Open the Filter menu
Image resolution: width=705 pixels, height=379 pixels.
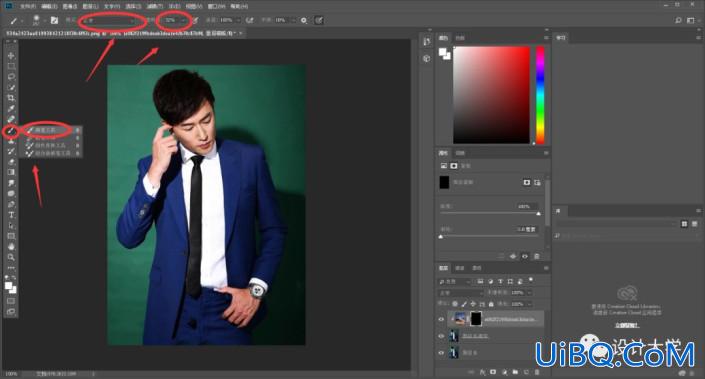(x=155, y=7)
